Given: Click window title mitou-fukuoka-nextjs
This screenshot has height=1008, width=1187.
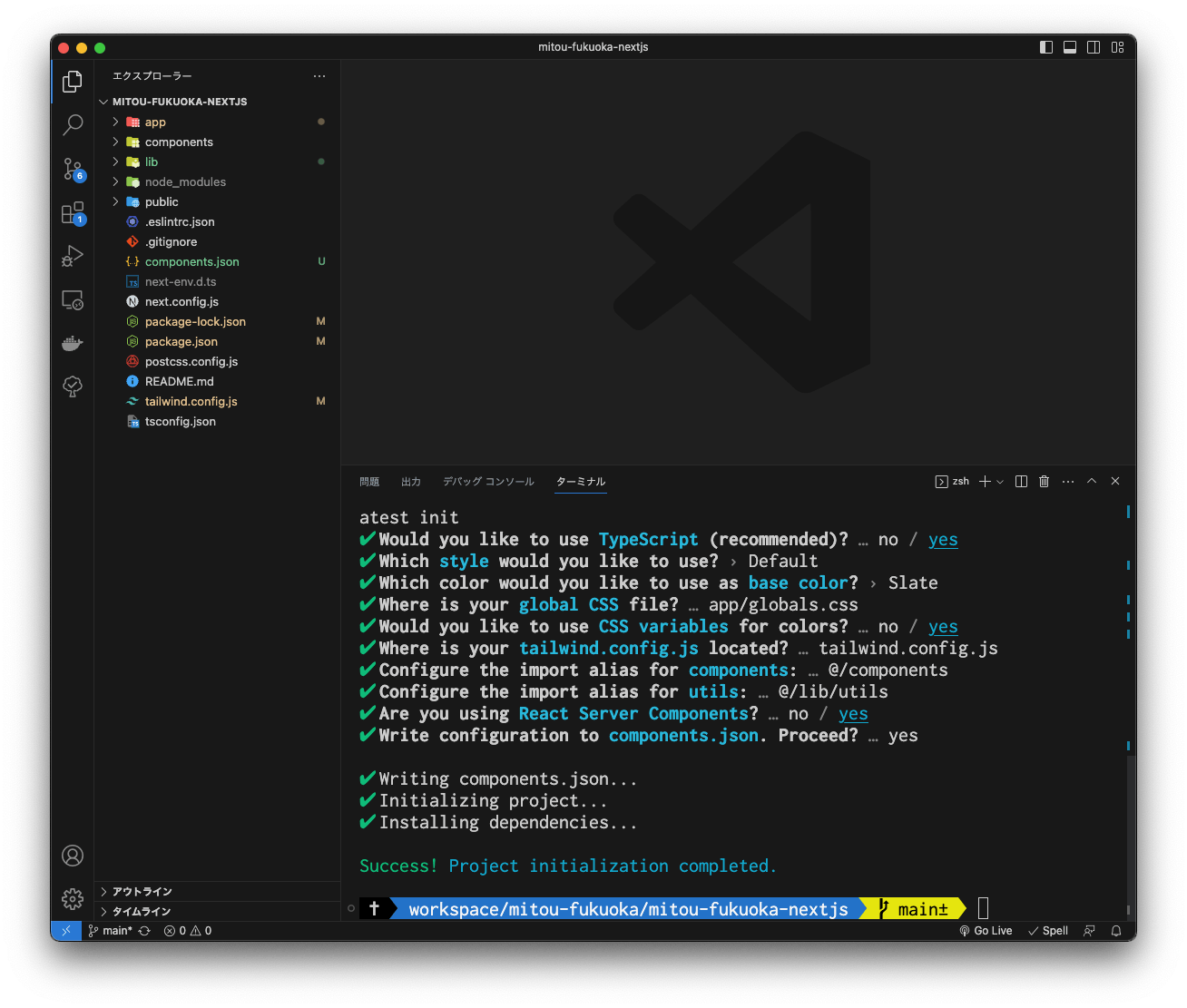Looking at the screenshot, I should (x=593, y=47).
